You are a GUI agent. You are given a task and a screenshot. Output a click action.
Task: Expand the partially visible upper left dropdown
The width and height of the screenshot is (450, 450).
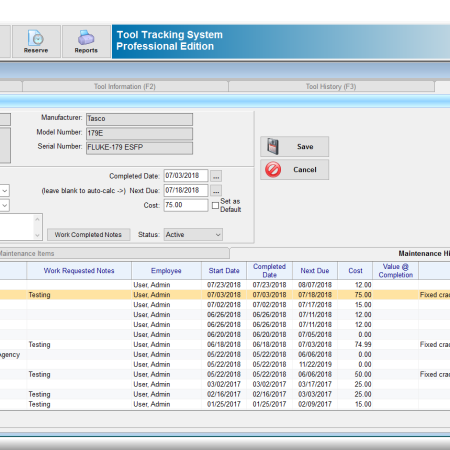click(5, 191)
